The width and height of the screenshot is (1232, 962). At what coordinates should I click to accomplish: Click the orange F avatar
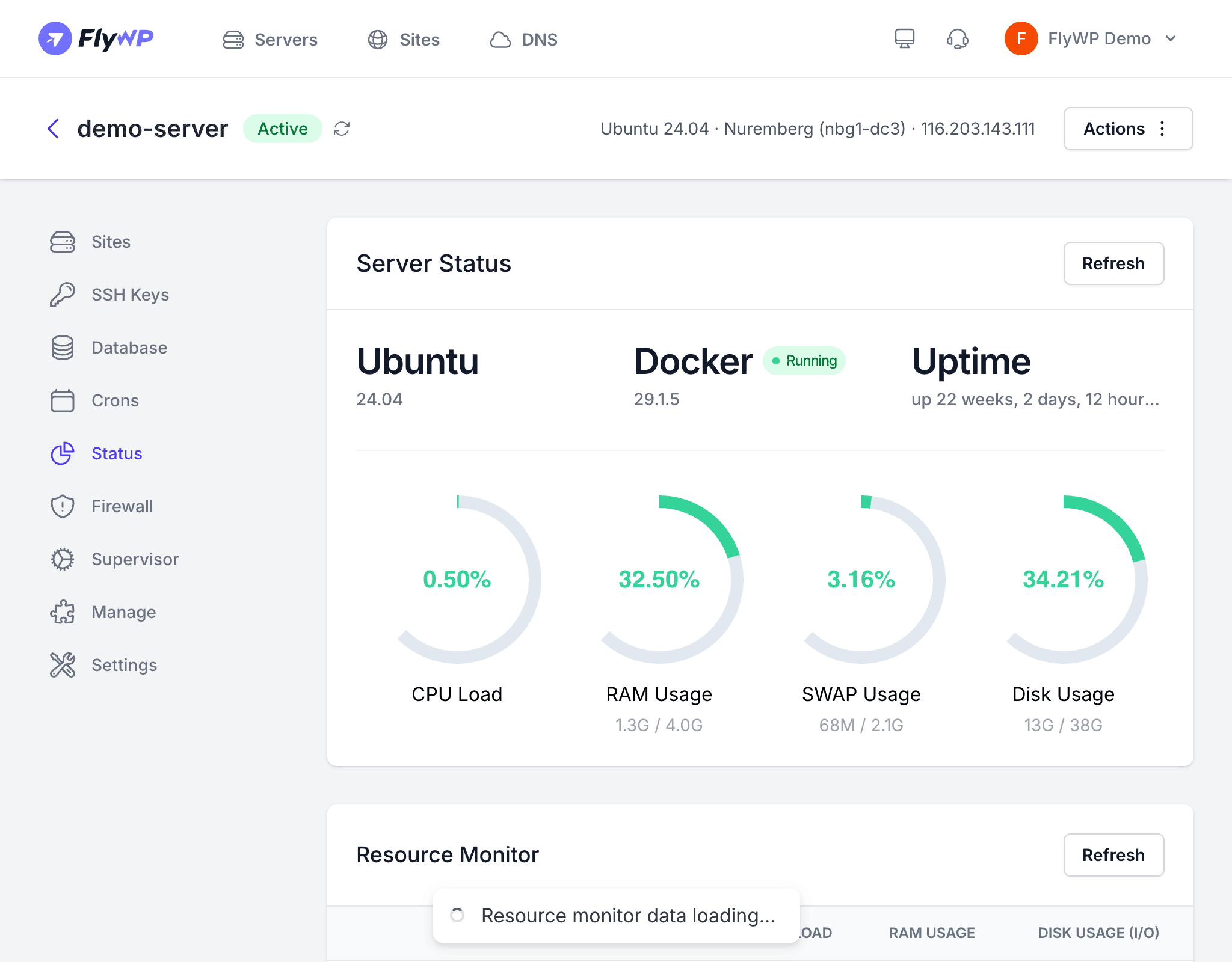1021,38
